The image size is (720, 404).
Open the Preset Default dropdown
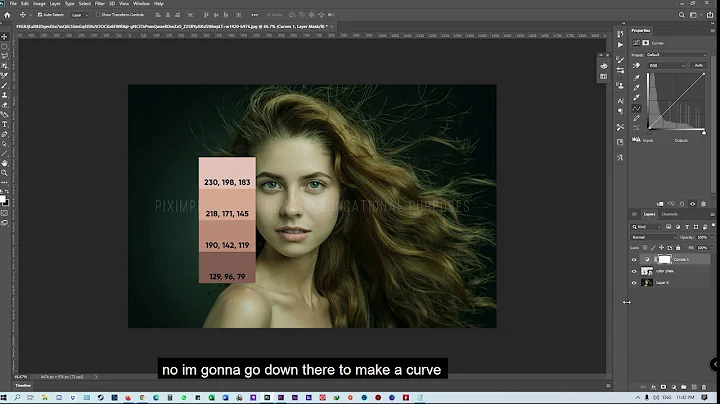click(676, 55)
